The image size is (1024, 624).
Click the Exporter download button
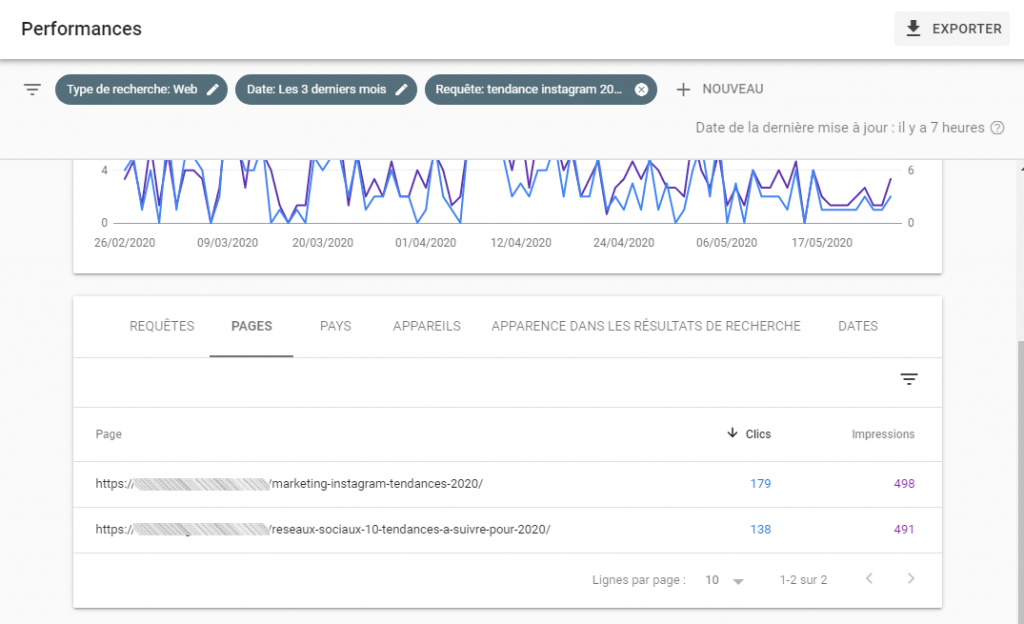952,29
